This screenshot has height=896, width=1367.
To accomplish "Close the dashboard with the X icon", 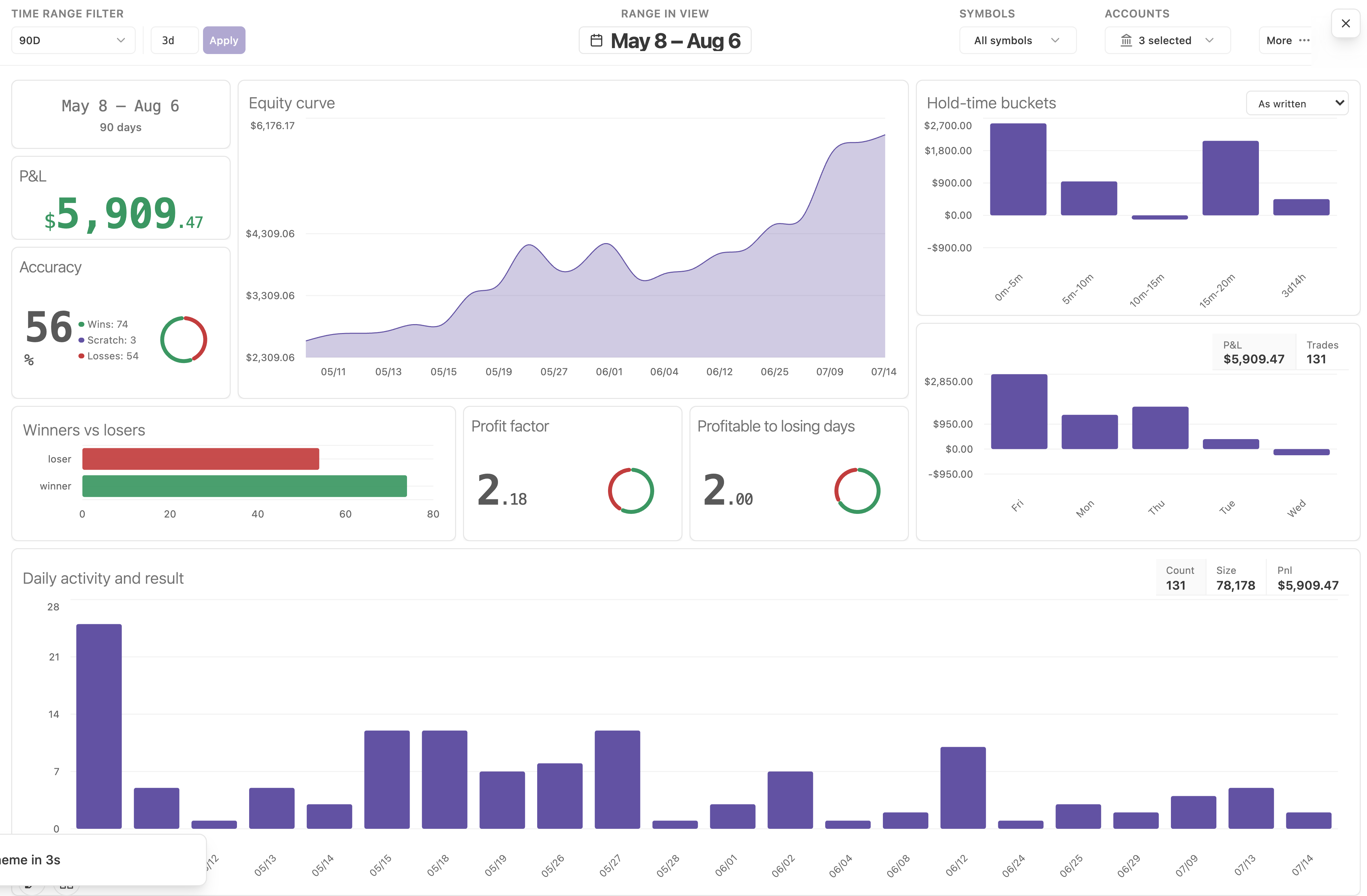I will click(x=1345, y=23).
